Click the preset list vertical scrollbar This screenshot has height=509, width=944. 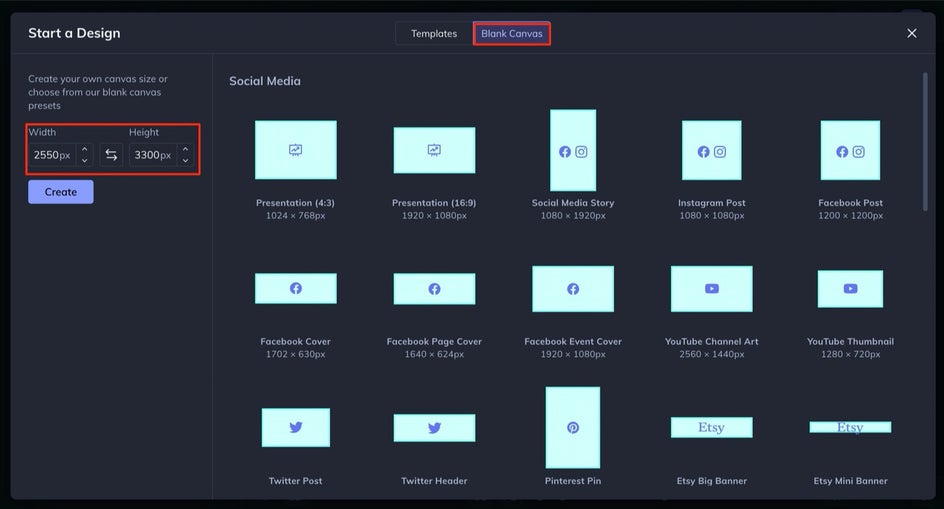click(x=925, y=142)
